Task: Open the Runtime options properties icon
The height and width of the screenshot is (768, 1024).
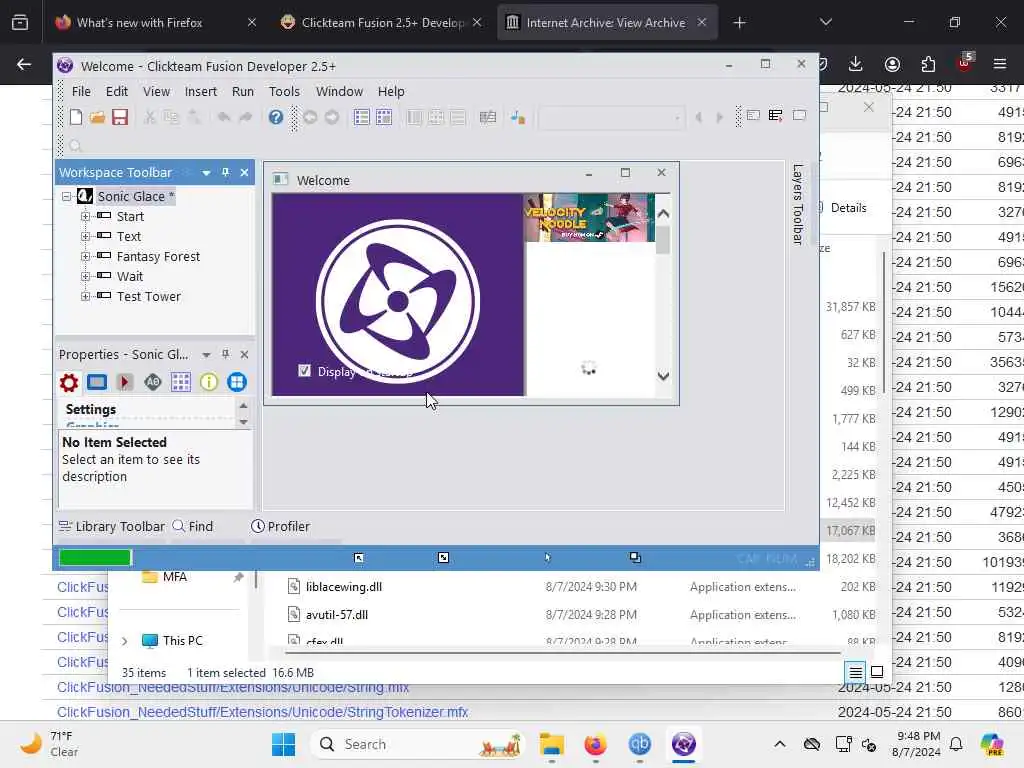Action: point(125,382)
